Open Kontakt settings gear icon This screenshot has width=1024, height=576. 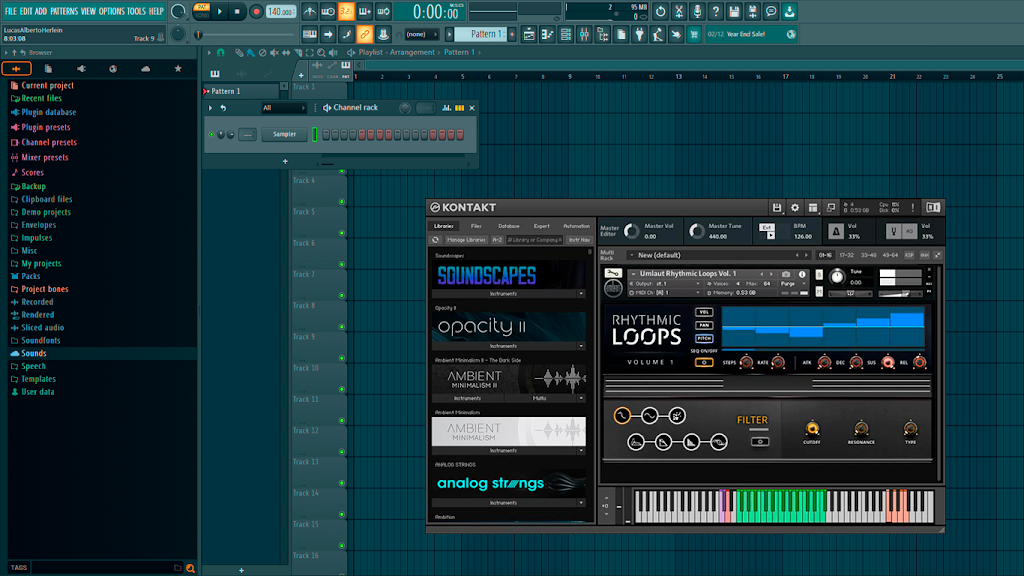(x=795, y=208)
